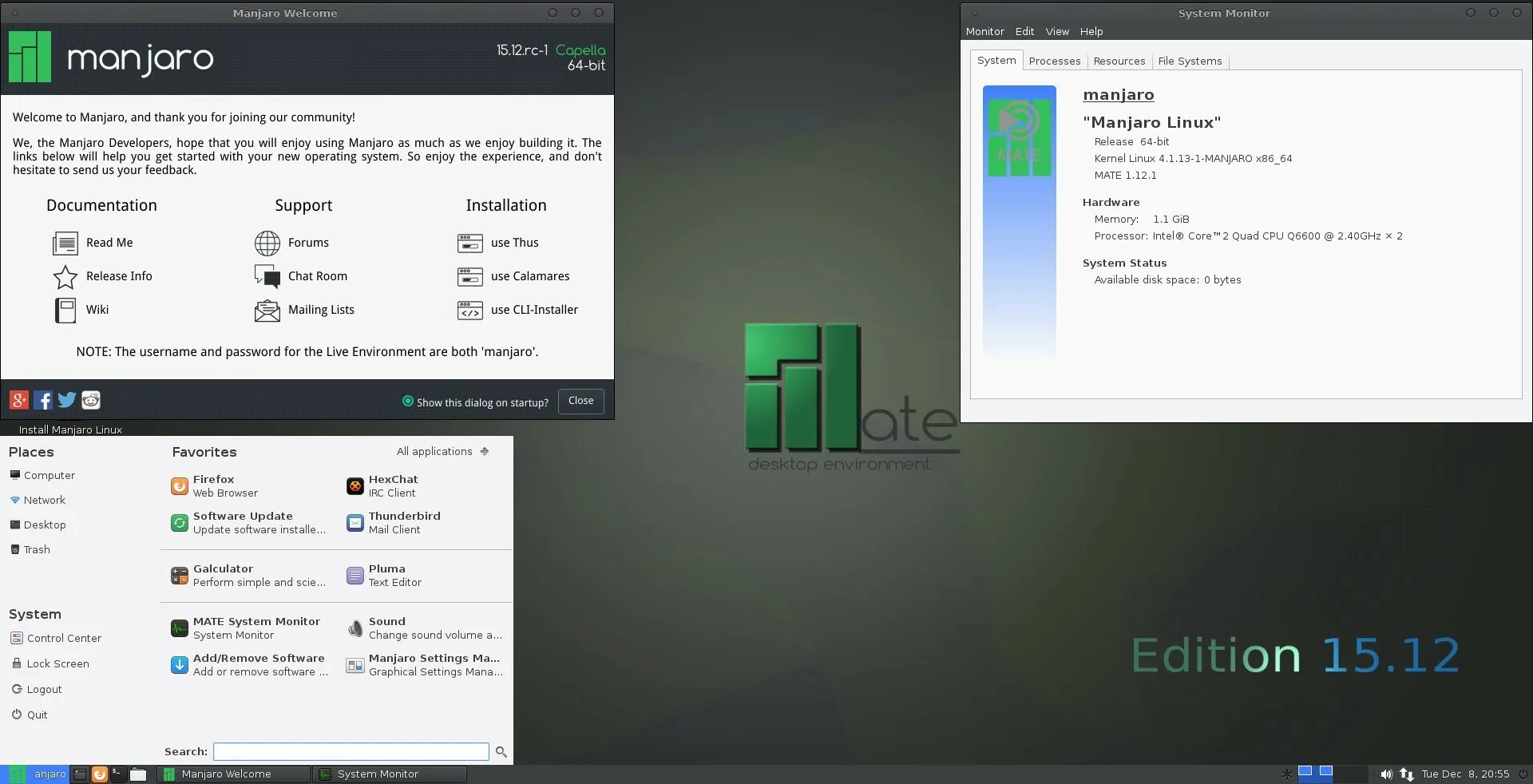The height and width of the screenshot is (784, 1533).
Task: Show All applications in the menu
Action: coord(442,452)
